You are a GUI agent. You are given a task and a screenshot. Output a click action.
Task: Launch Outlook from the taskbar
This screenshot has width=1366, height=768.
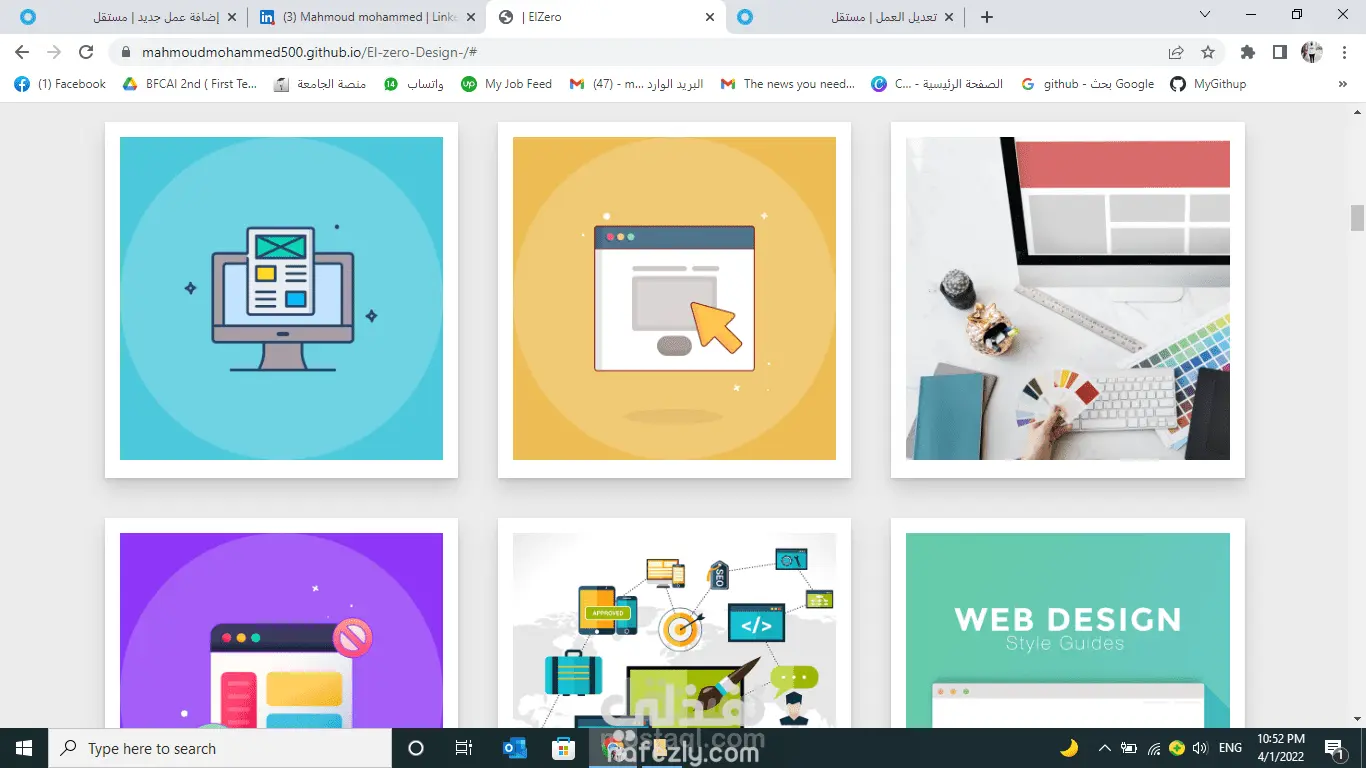tap(514, 748)
